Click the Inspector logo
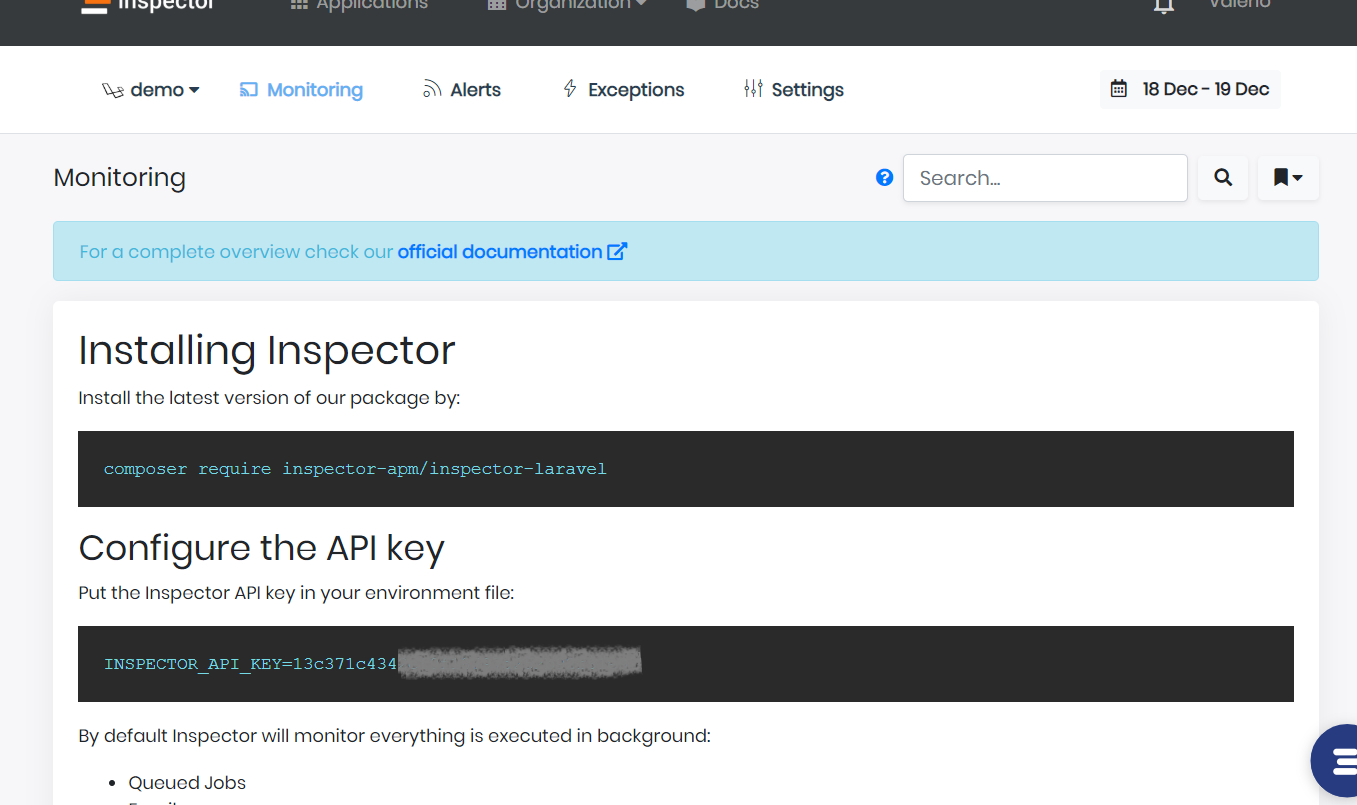Image resolution: width=1357 pixels, height=805 pixels. click(x=148, y=5)
